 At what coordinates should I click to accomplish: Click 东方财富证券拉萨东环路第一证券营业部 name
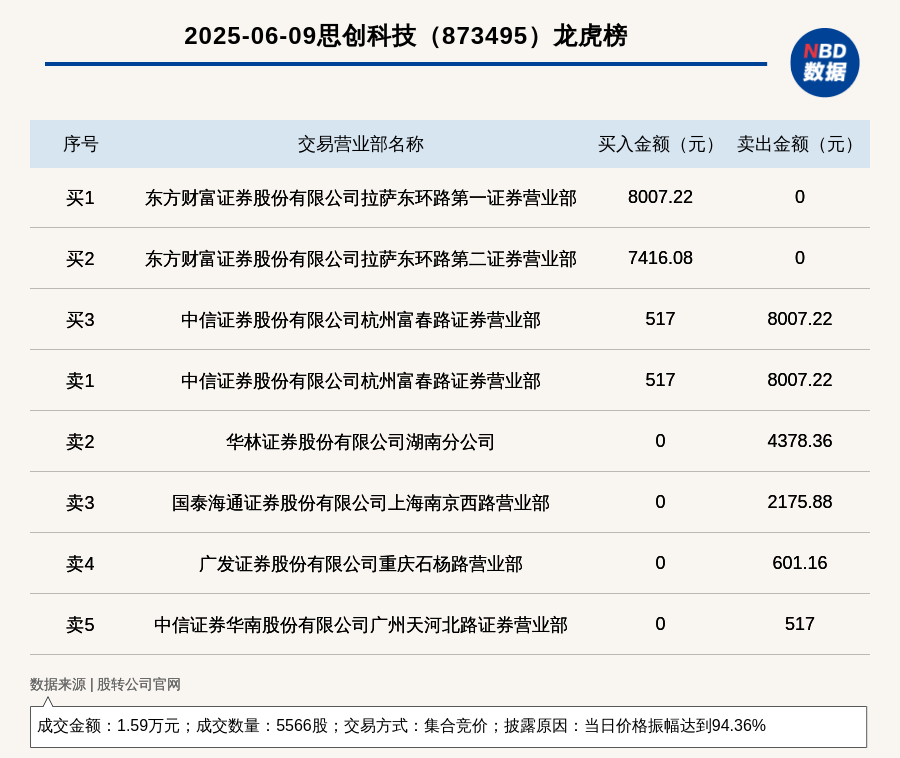360,198
